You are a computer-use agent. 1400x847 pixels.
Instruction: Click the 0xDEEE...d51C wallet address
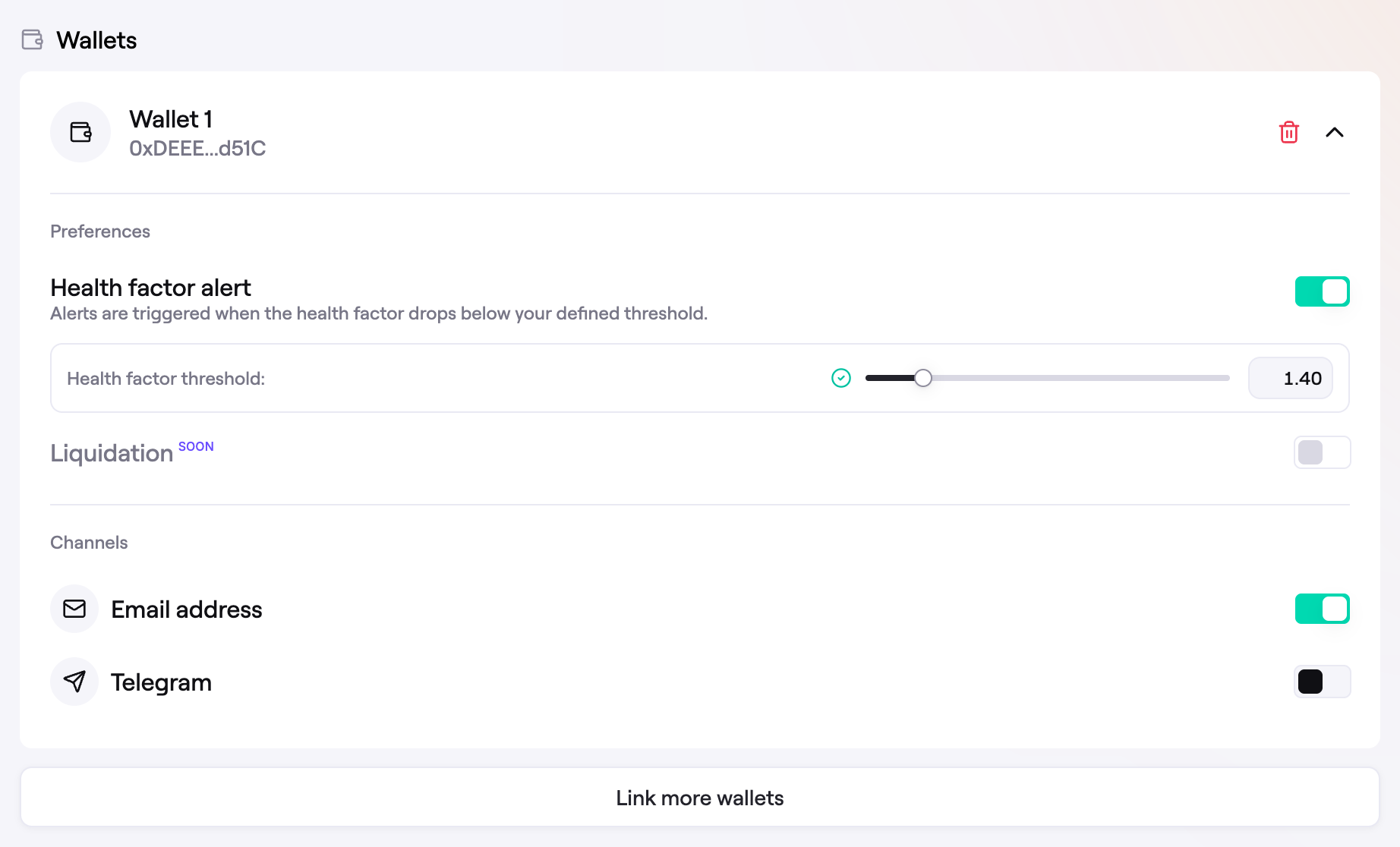[197, 148]
